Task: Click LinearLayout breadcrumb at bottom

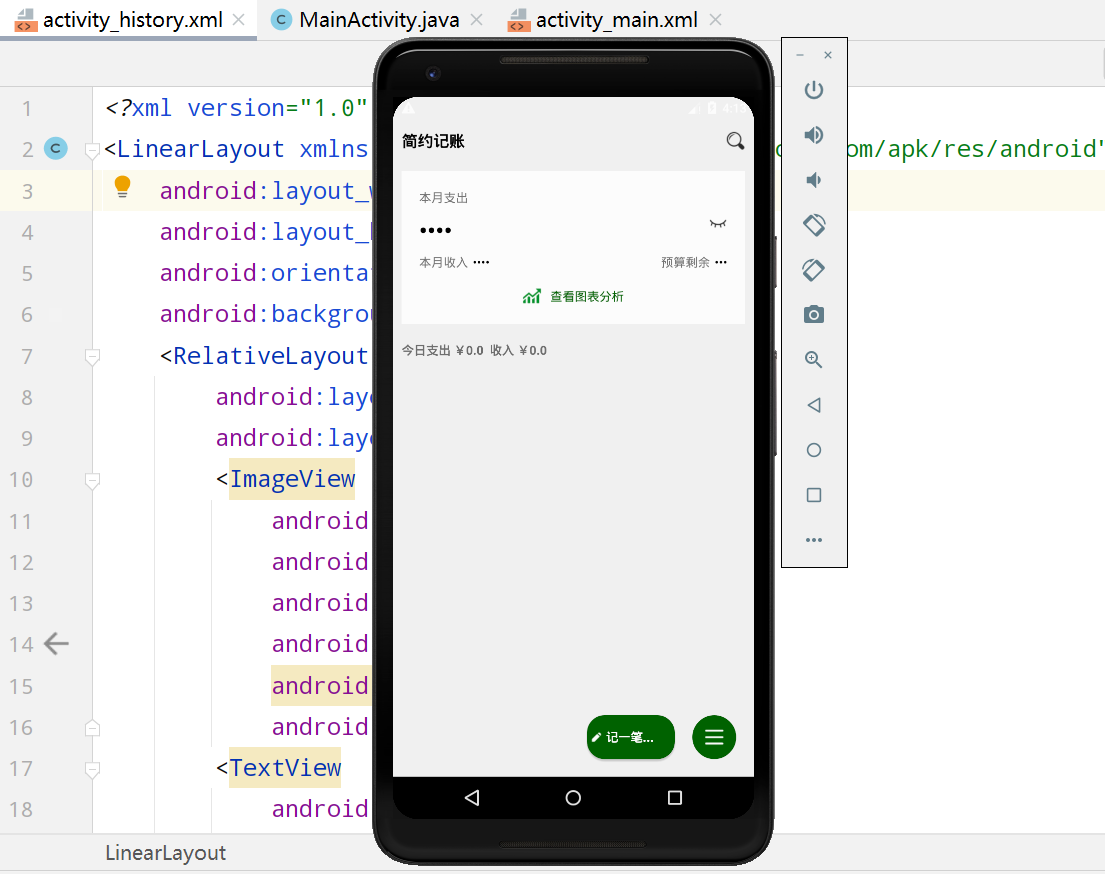Action: point(166,853)
